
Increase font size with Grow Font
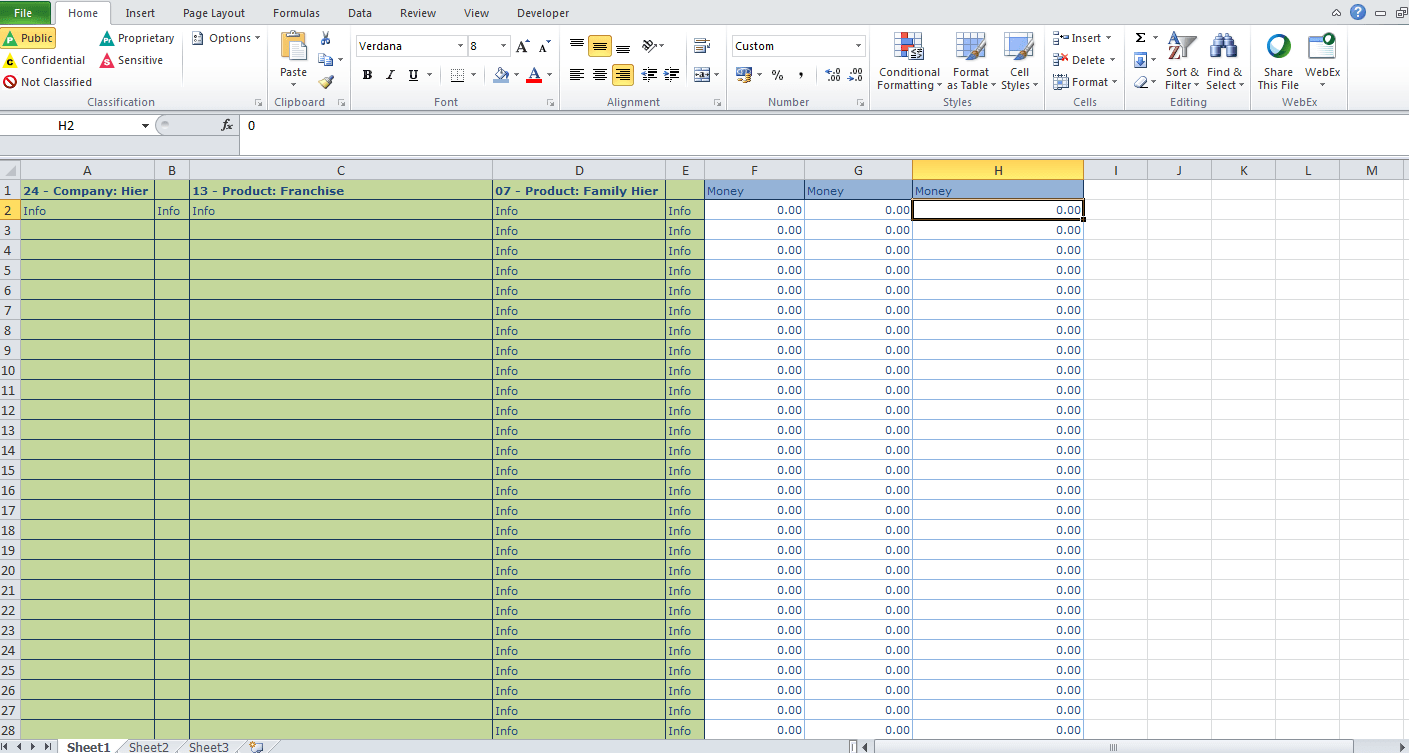coord(523,46)
